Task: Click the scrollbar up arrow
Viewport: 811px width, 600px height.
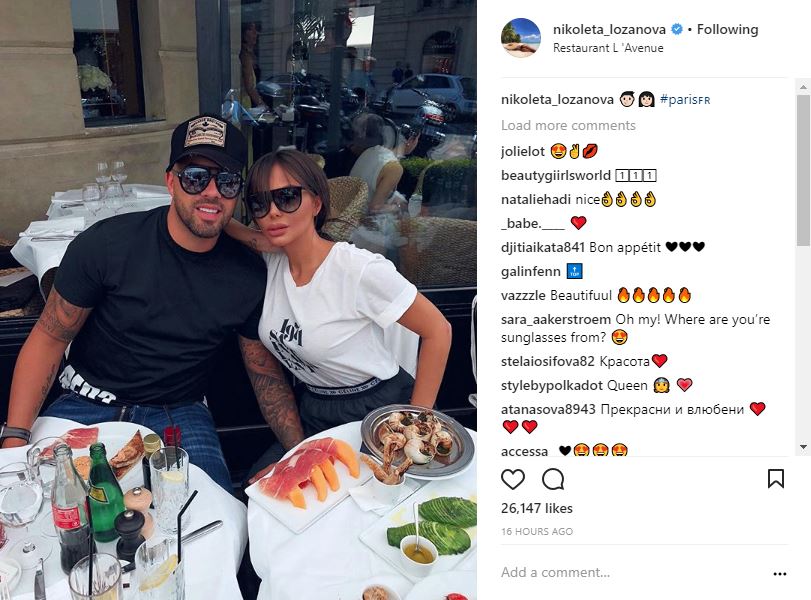Action: click(x=803, y=85)
